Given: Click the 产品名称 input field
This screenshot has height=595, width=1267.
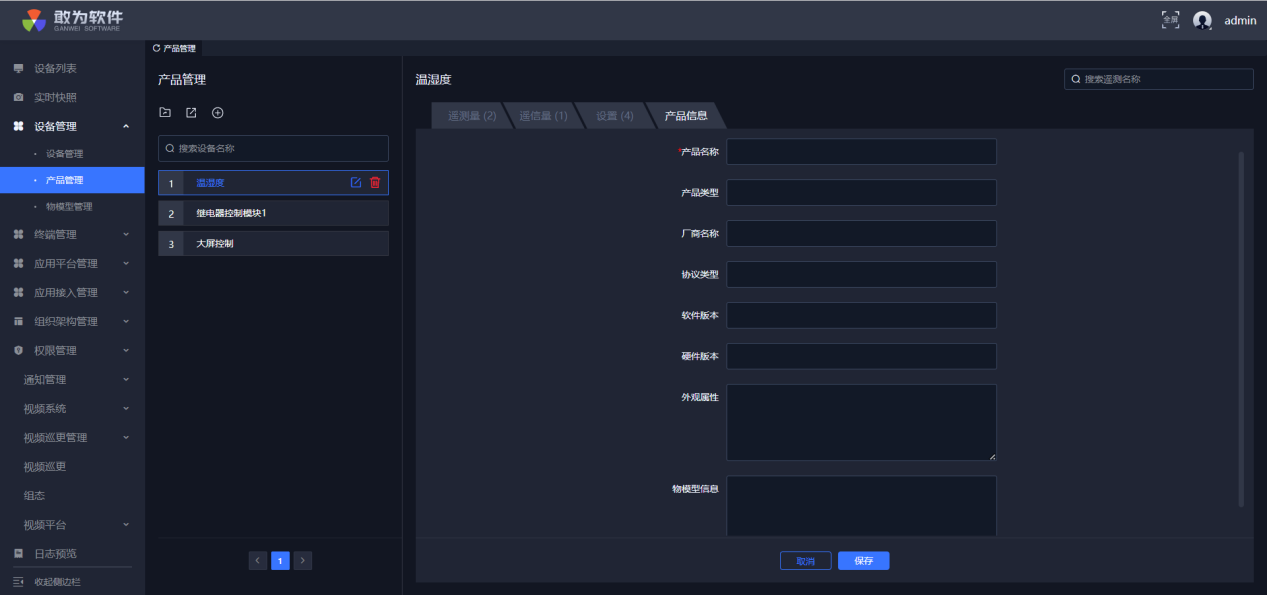Looking at the screenshot, I should click(861, 152).
